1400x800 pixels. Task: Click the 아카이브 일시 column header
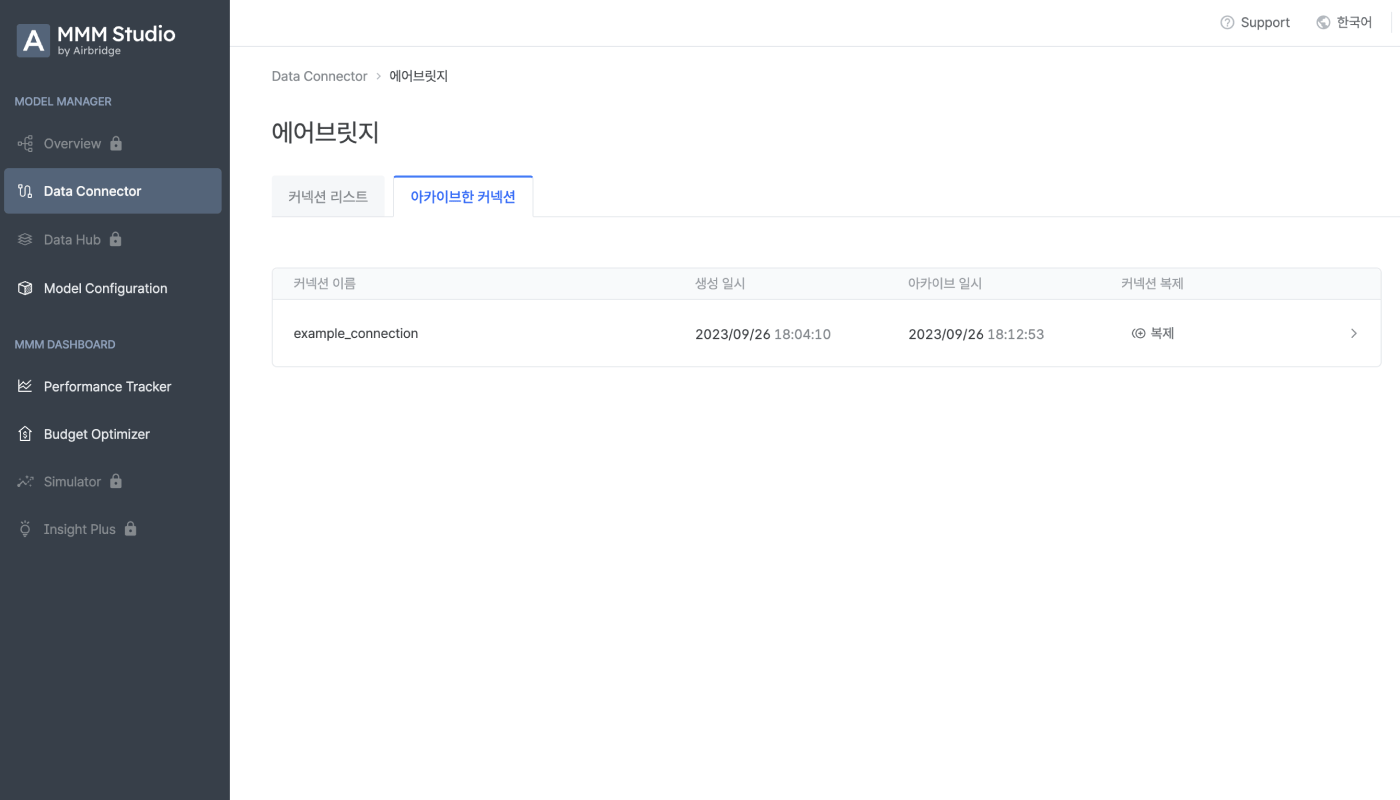pyautogui.click(x=945, y=284)
